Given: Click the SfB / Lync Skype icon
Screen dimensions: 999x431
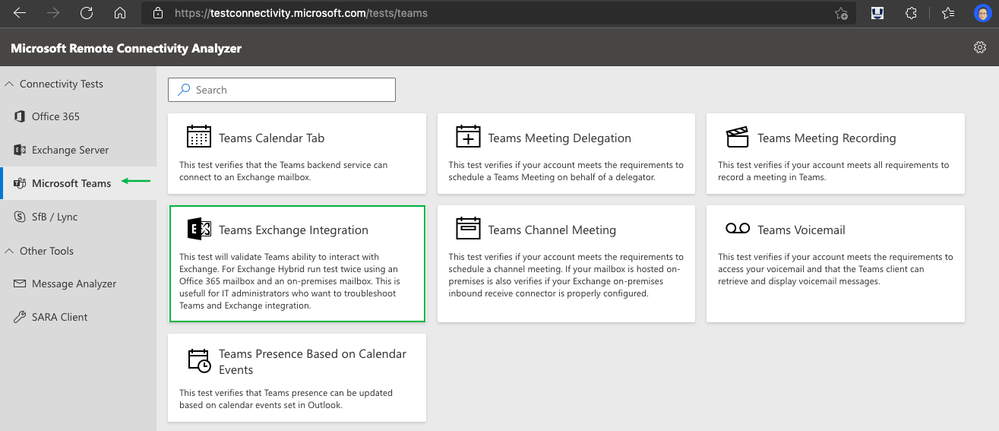Looking at the screenshot, I should [x=19, y=217].
